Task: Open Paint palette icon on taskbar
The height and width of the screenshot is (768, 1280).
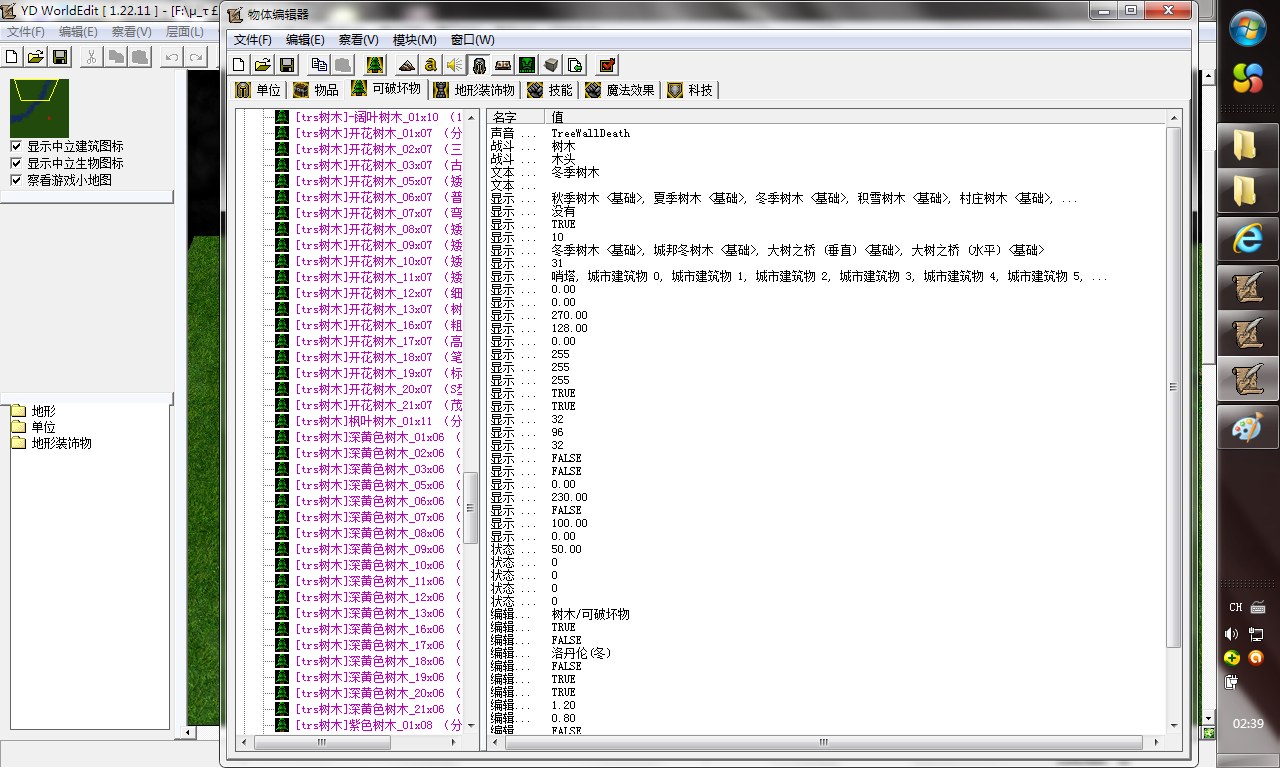Action: tap(1247, 429)
